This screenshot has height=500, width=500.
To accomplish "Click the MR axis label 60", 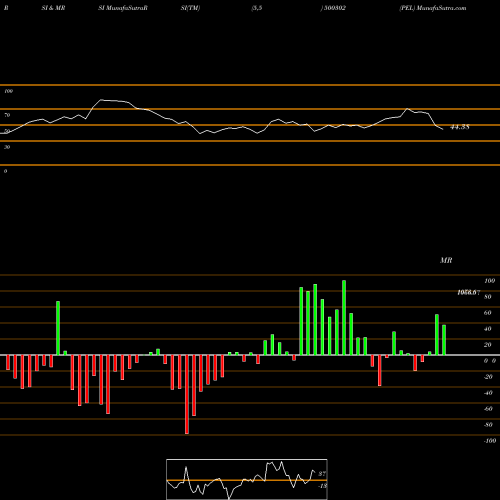I will tap(488, 313).
